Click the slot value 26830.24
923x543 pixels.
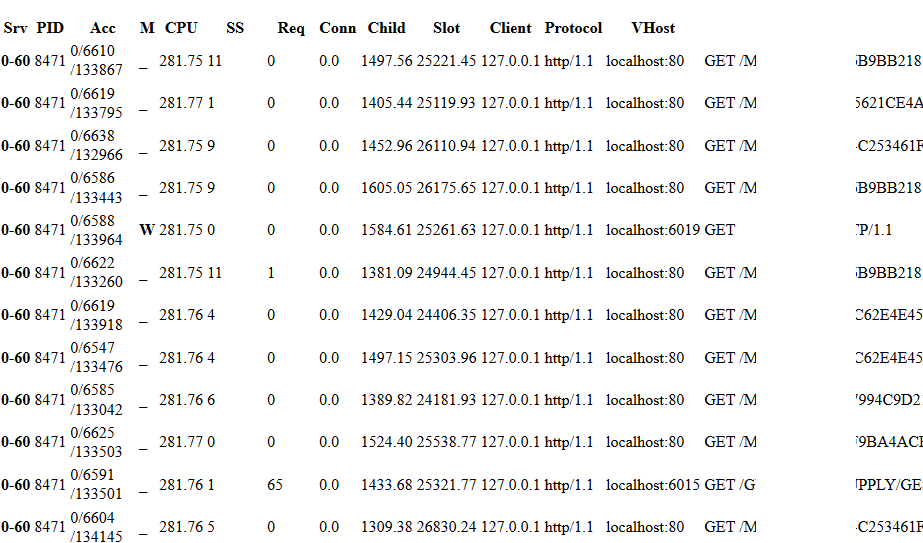(447, 527)
